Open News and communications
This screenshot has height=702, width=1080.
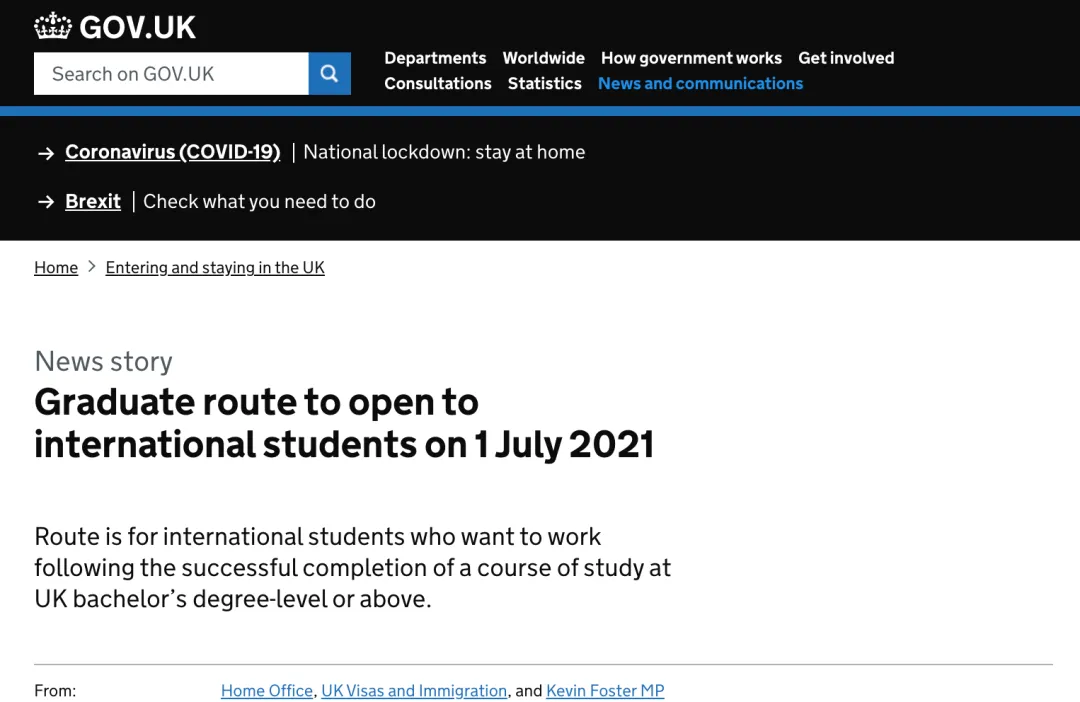[x=700, y=83]
